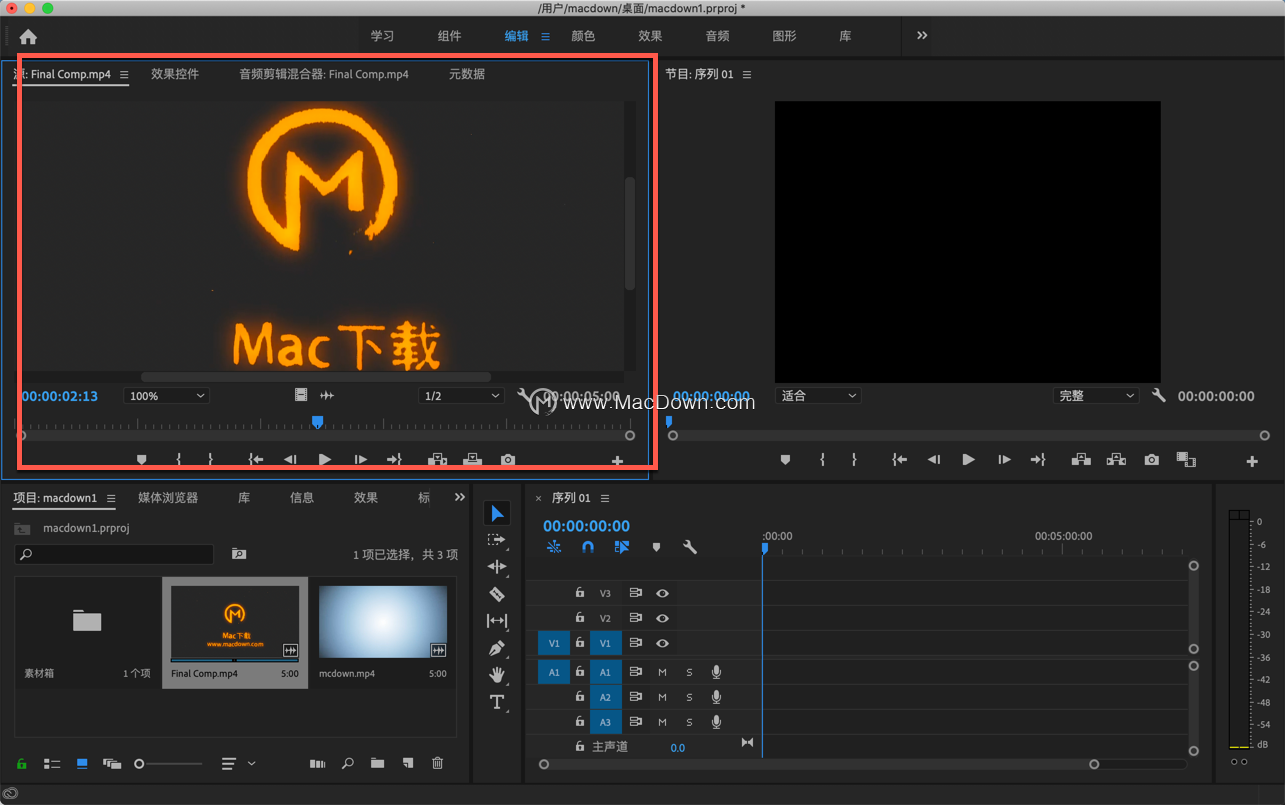Image resolution: width=1285 pixels, height=805 pixels.
Task: Toggle Linked Selection in timeline
Action: tap(622, 547)
